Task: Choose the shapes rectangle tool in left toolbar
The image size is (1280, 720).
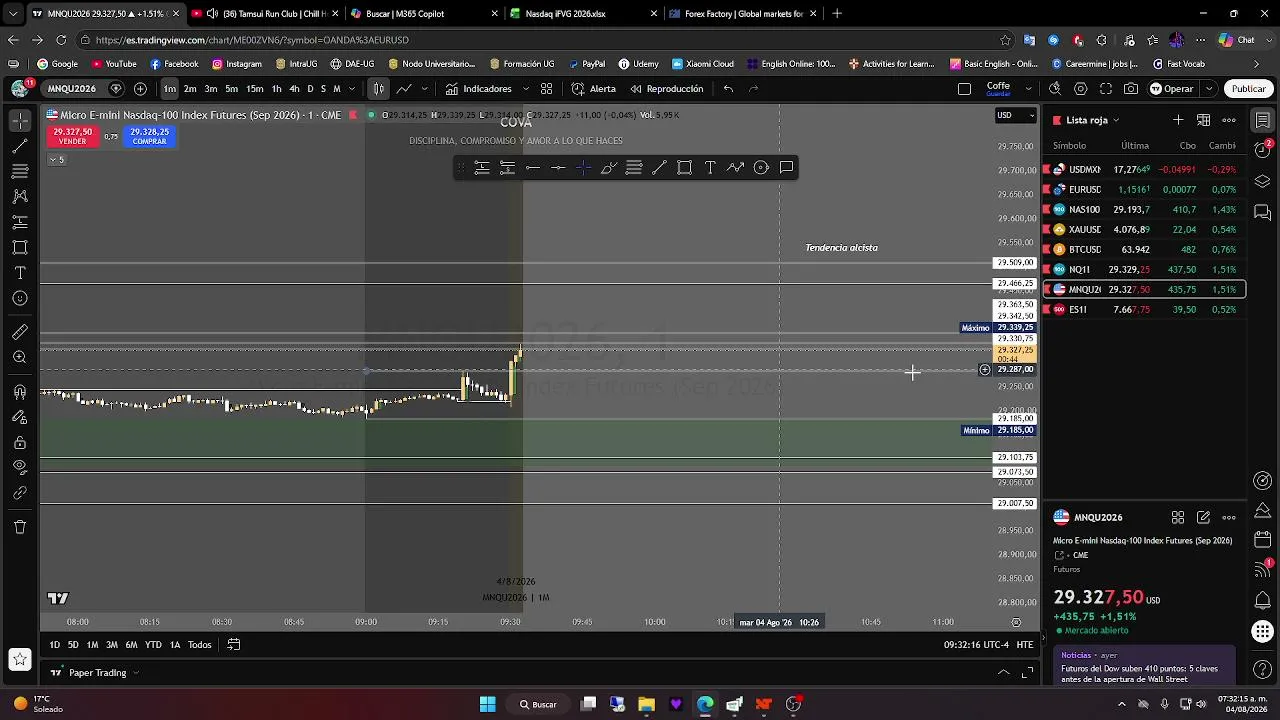Action: coord(20,247)
